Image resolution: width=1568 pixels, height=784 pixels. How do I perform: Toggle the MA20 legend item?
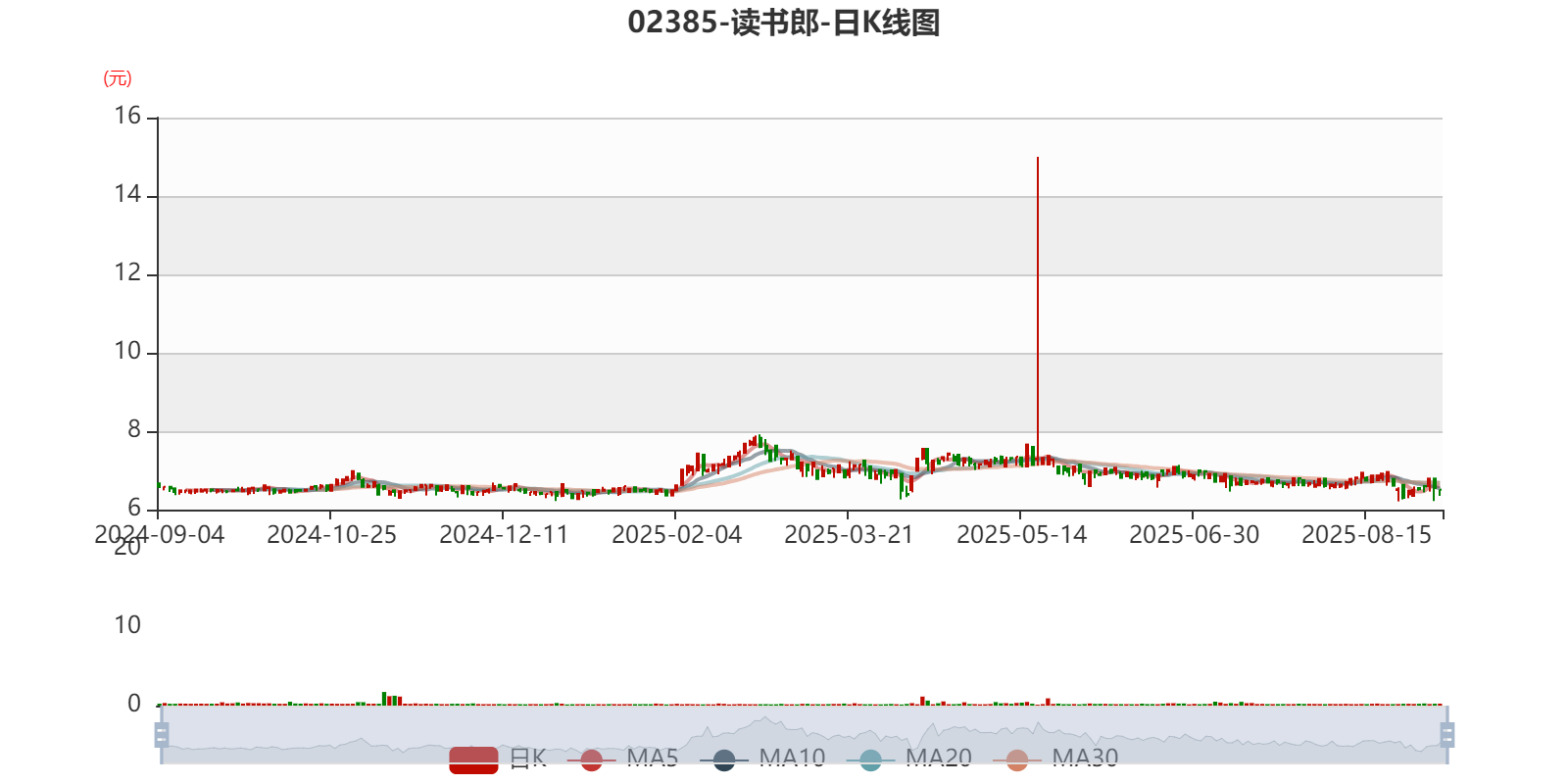coord(909,759)
